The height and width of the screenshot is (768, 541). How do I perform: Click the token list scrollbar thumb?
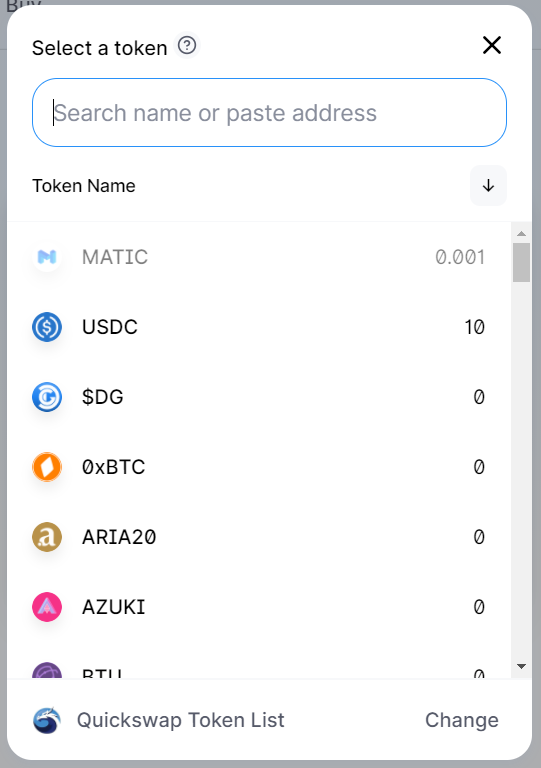click(521, 263)
